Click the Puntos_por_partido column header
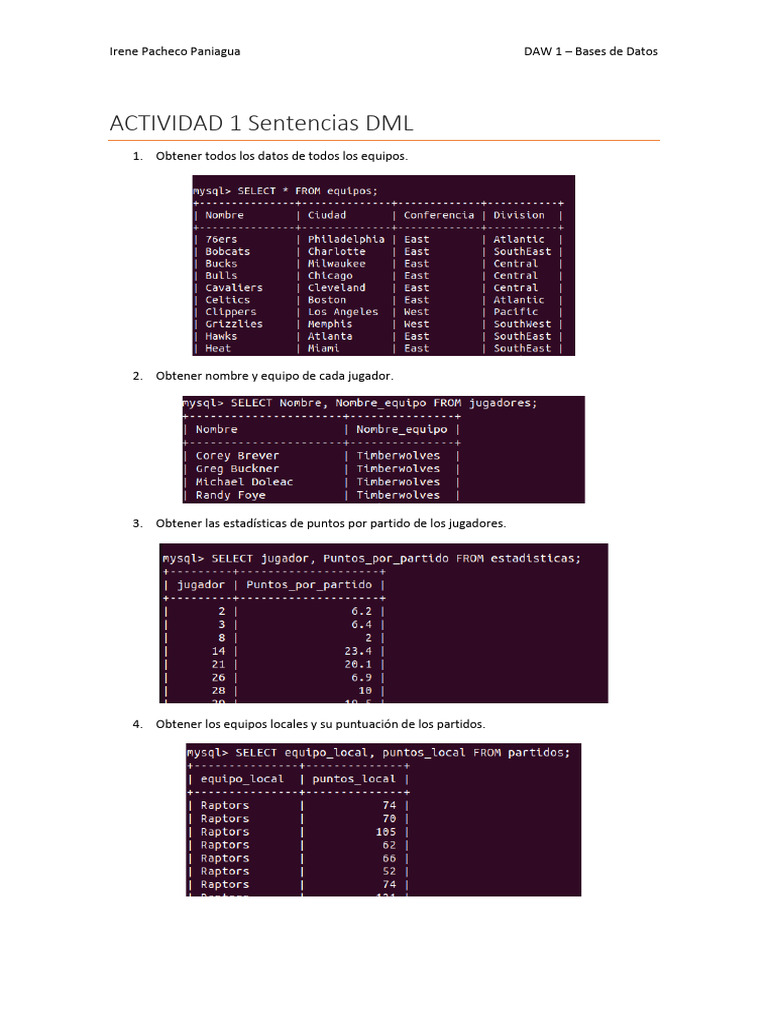The width and height of the screenshot is (768, 1024). tap(309, 585)
